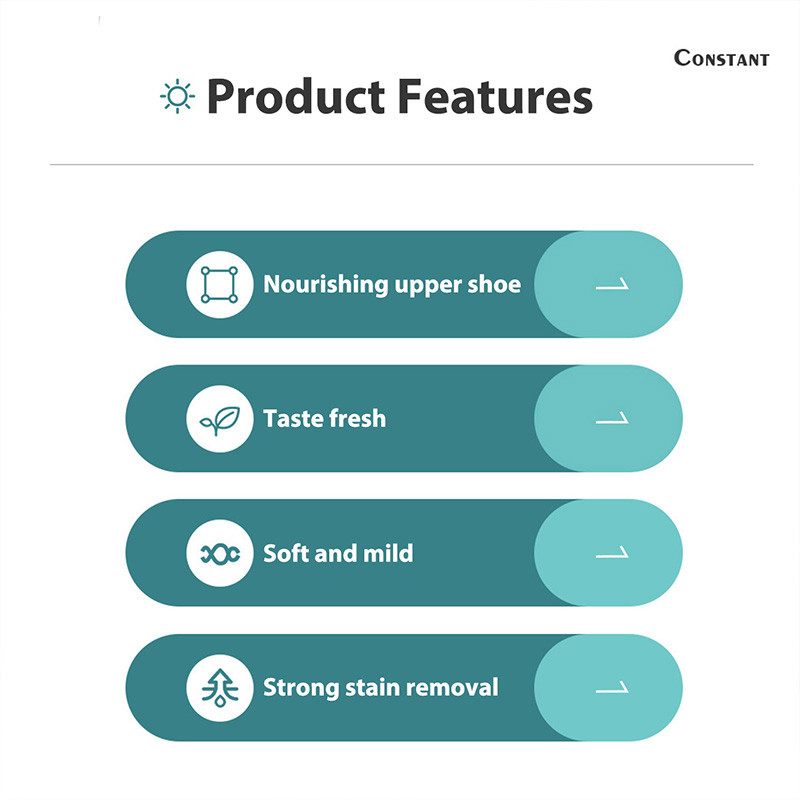Click the candy-shaped icon beside Soft and mild
Screen dimensions: 800x800
pyautogui.click(x=219, y=553)
